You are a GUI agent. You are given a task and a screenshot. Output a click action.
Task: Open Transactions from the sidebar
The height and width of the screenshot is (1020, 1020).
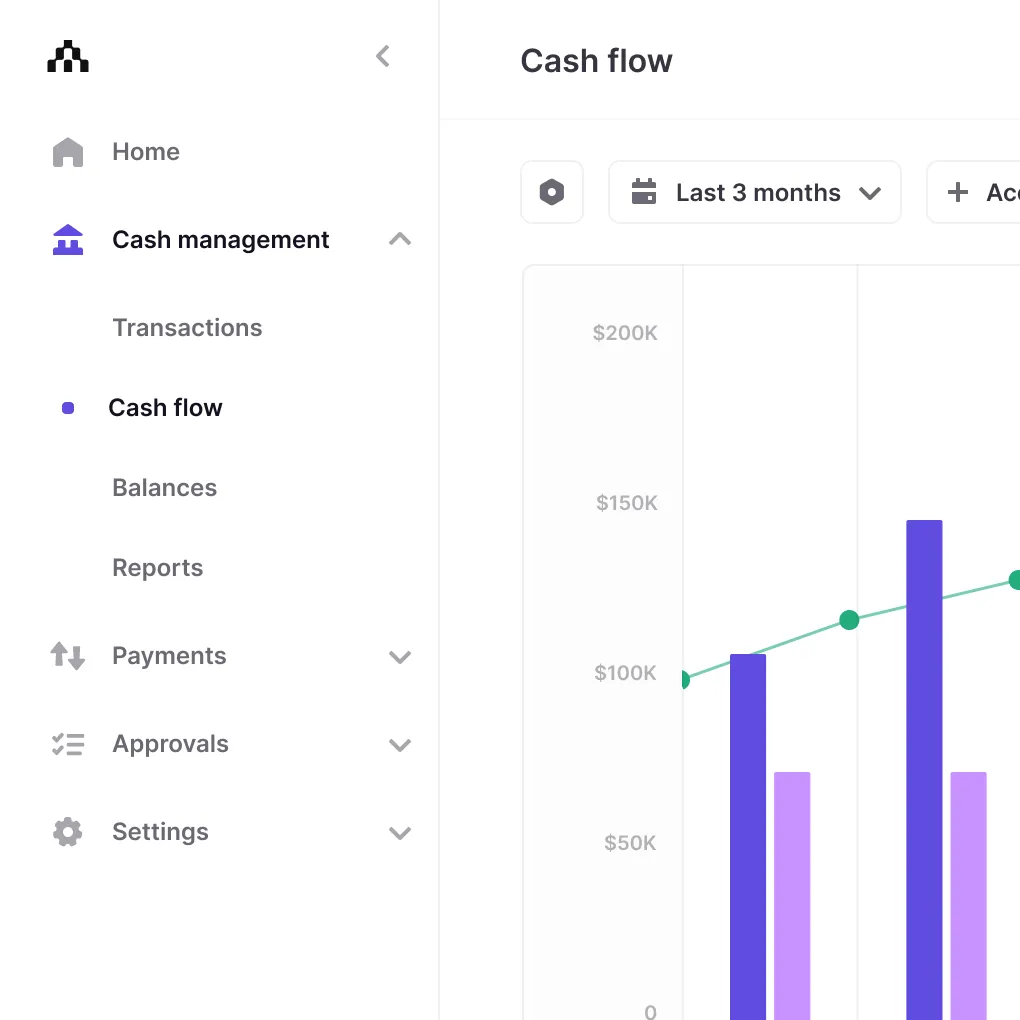click(187, 327)
